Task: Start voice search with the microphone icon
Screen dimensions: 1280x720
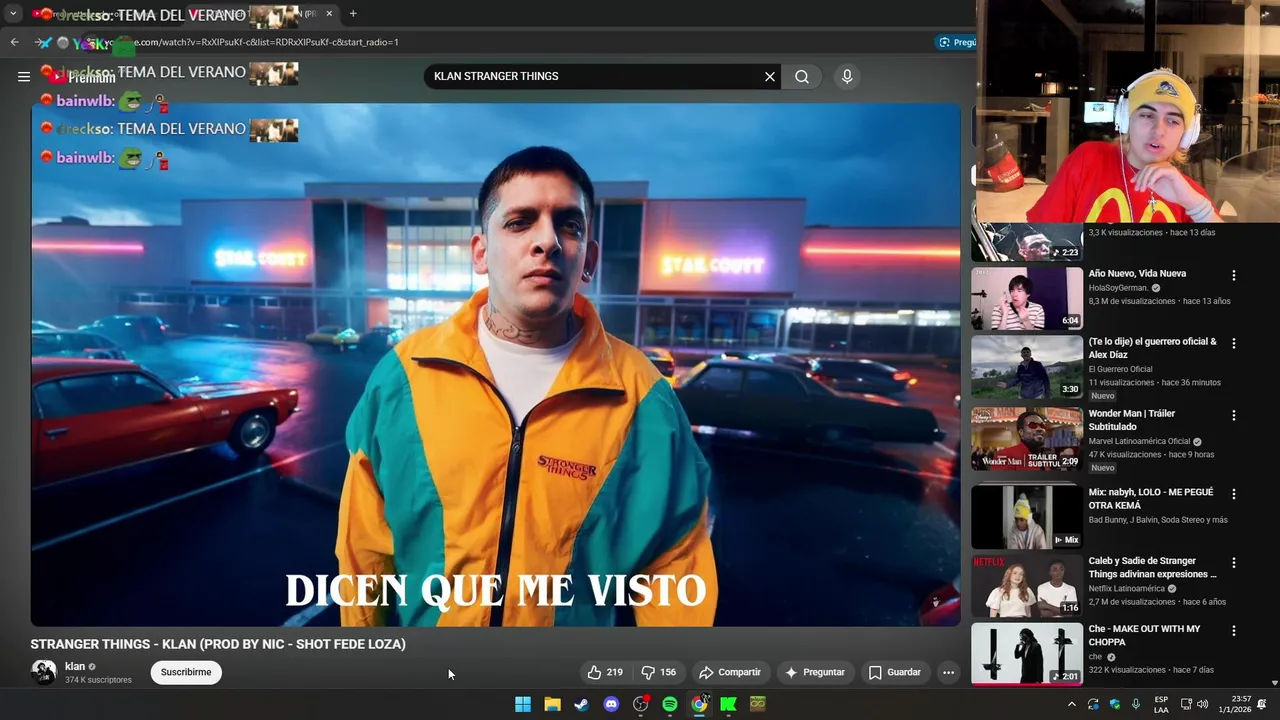Action: tap(847, 76)
